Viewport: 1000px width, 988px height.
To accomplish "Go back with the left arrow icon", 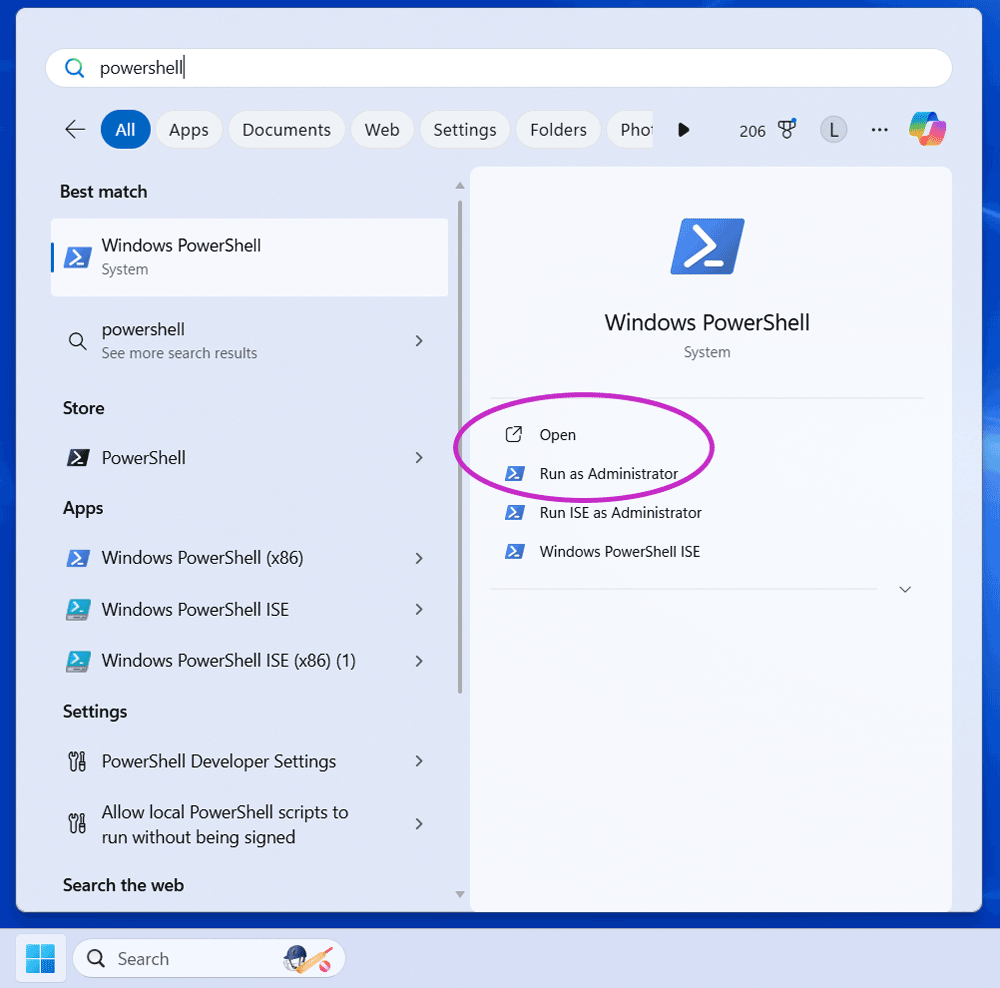I will 75,129.
